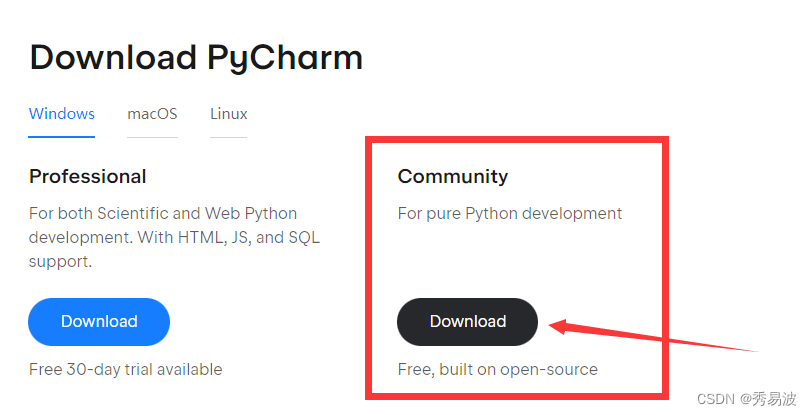Select the Professional edition heading

(88, 176)
